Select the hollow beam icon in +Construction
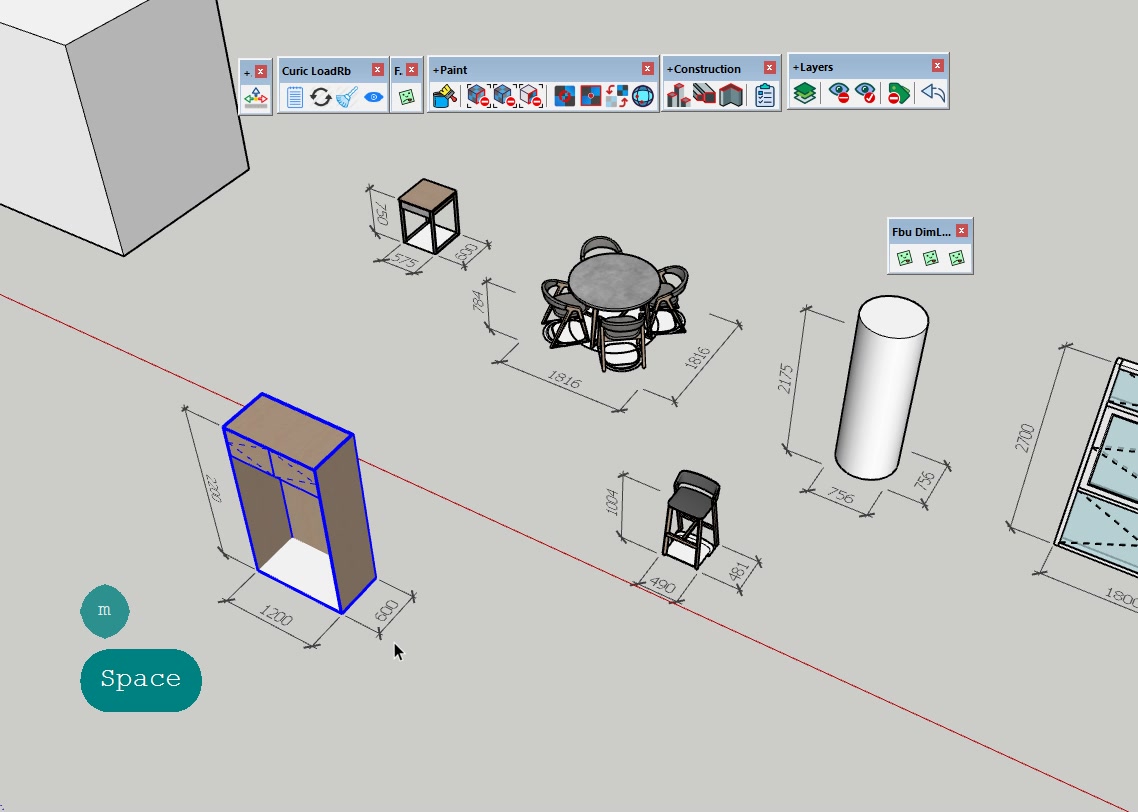Screen dimensions: 1138x812 [x=704, y=94]
